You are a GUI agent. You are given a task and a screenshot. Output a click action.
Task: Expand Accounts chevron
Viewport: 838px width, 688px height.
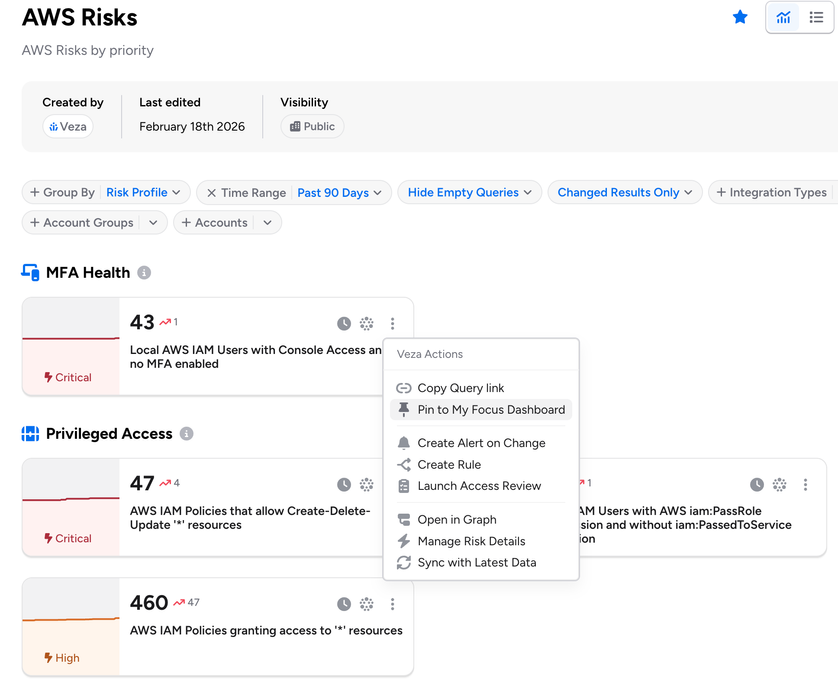pyautogui.click(x=267, y=222)
